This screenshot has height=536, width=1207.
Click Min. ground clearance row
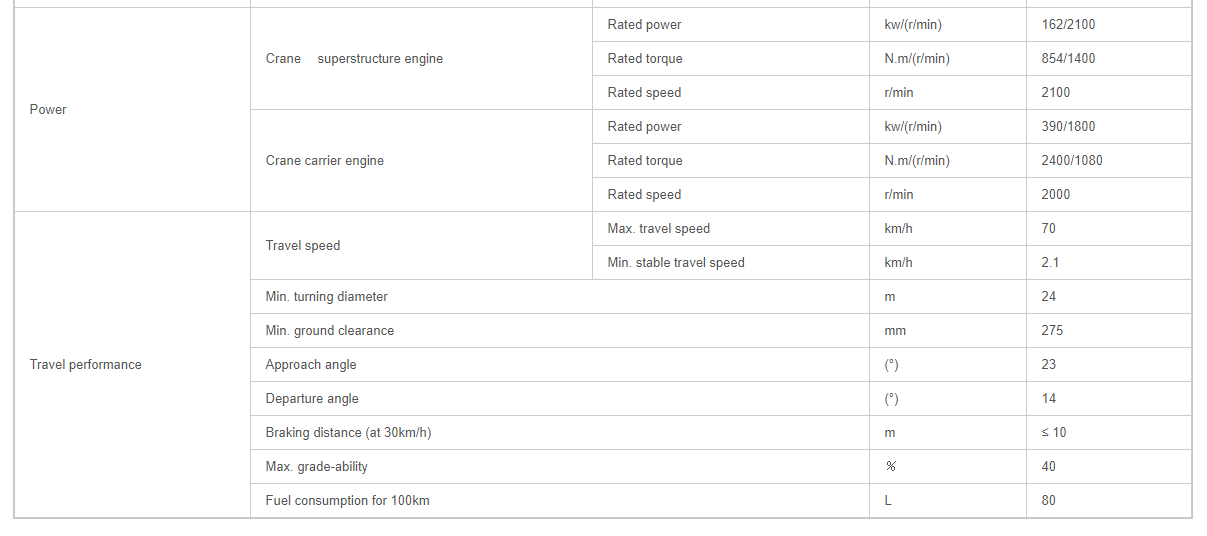pos(721,331)
